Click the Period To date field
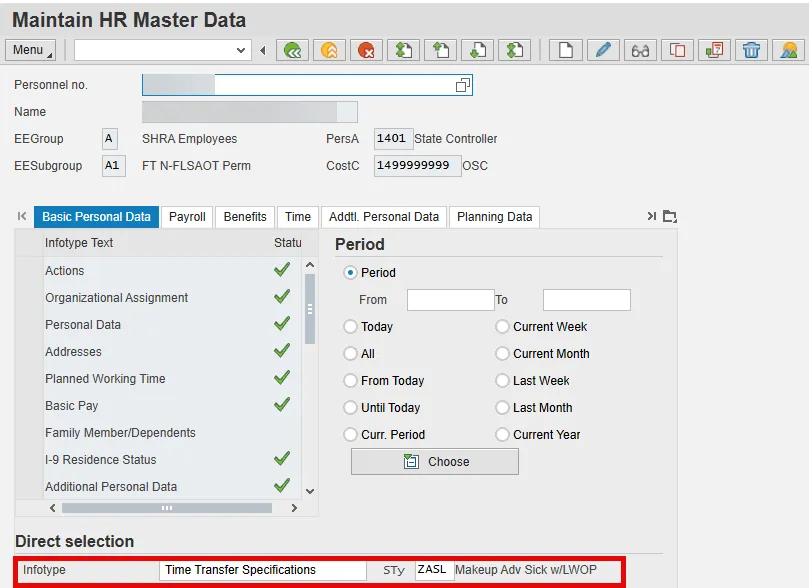This screenshot has width=809, height=588. tap(587, 300)
